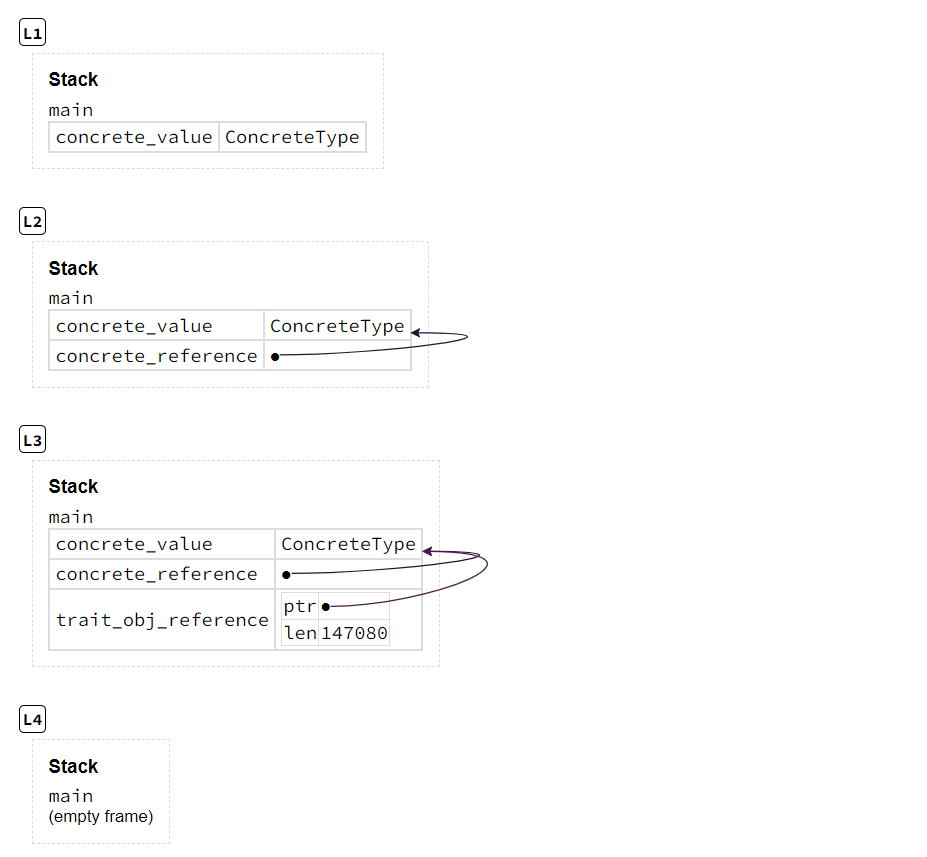
Task: Click ConcreteType cell in the L2 table
Action: coord(338,326)
